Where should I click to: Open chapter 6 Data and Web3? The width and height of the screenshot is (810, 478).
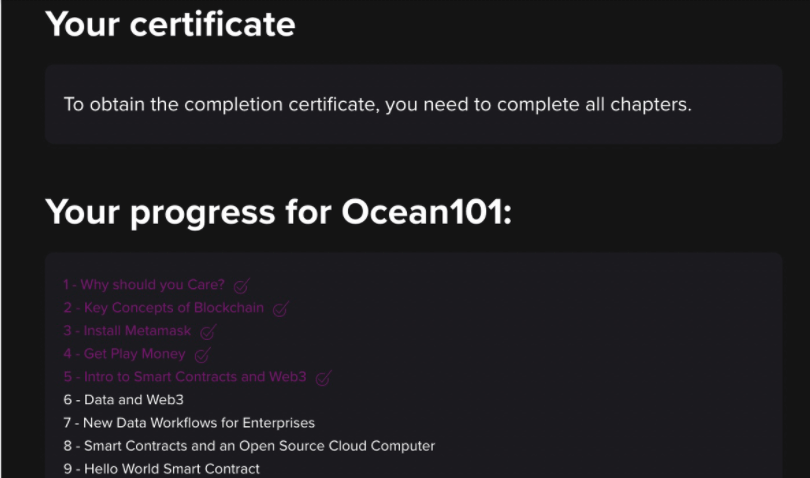click(123, 400)
